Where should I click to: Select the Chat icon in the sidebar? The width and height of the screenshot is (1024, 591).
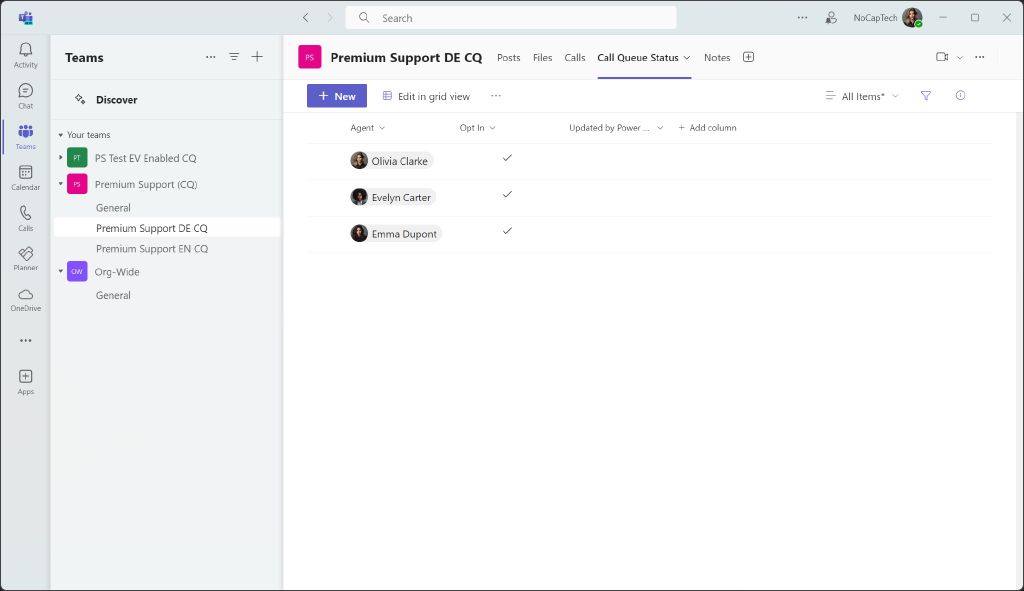(25, 92)
